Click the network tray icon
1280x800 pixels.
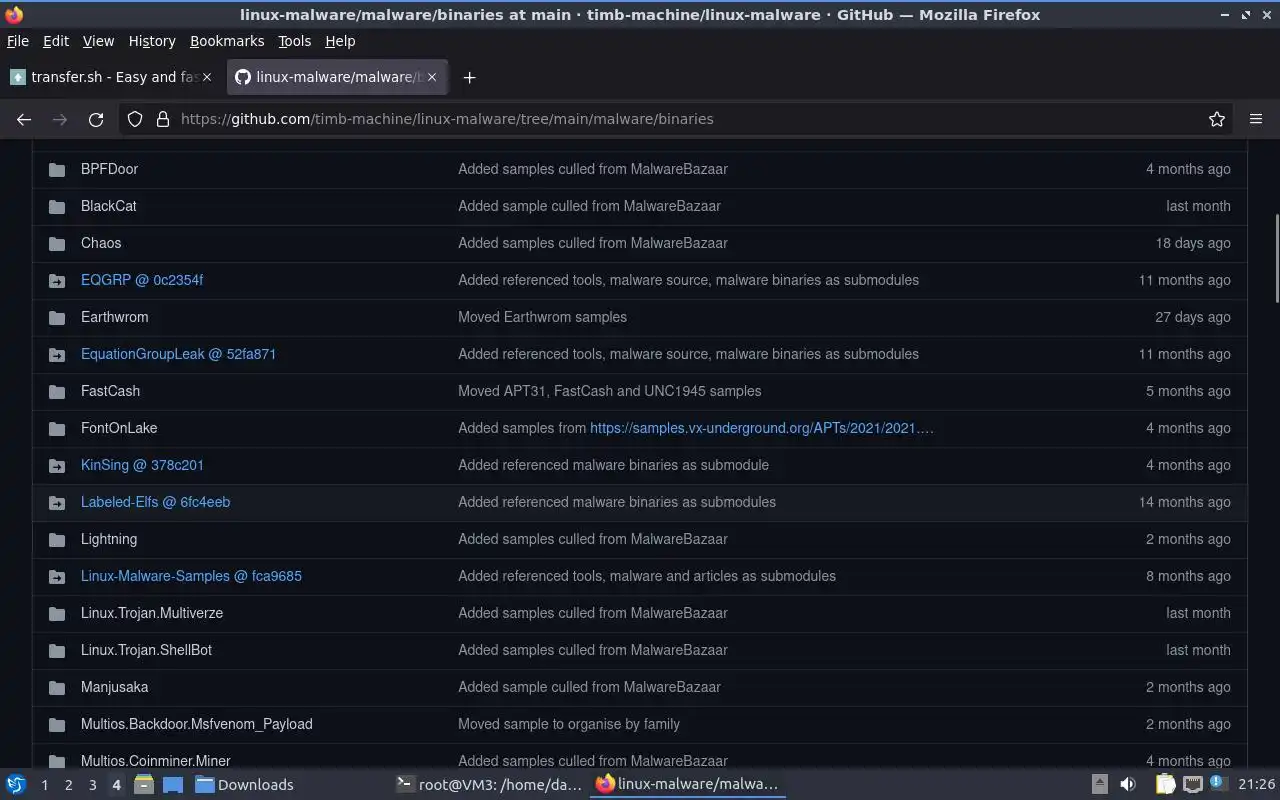[1193, 785]
